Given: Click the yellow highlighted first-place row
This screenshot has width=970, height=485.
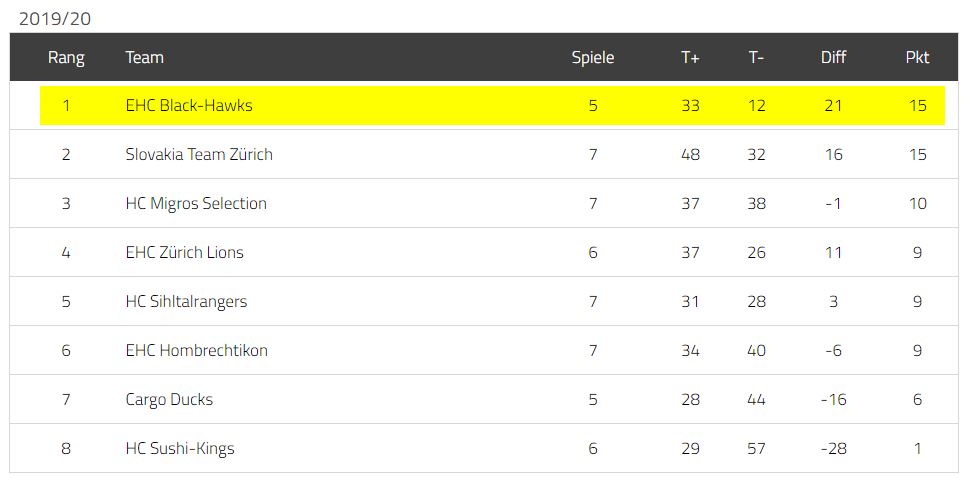Looking at the screenshot, I should [492, 106].
